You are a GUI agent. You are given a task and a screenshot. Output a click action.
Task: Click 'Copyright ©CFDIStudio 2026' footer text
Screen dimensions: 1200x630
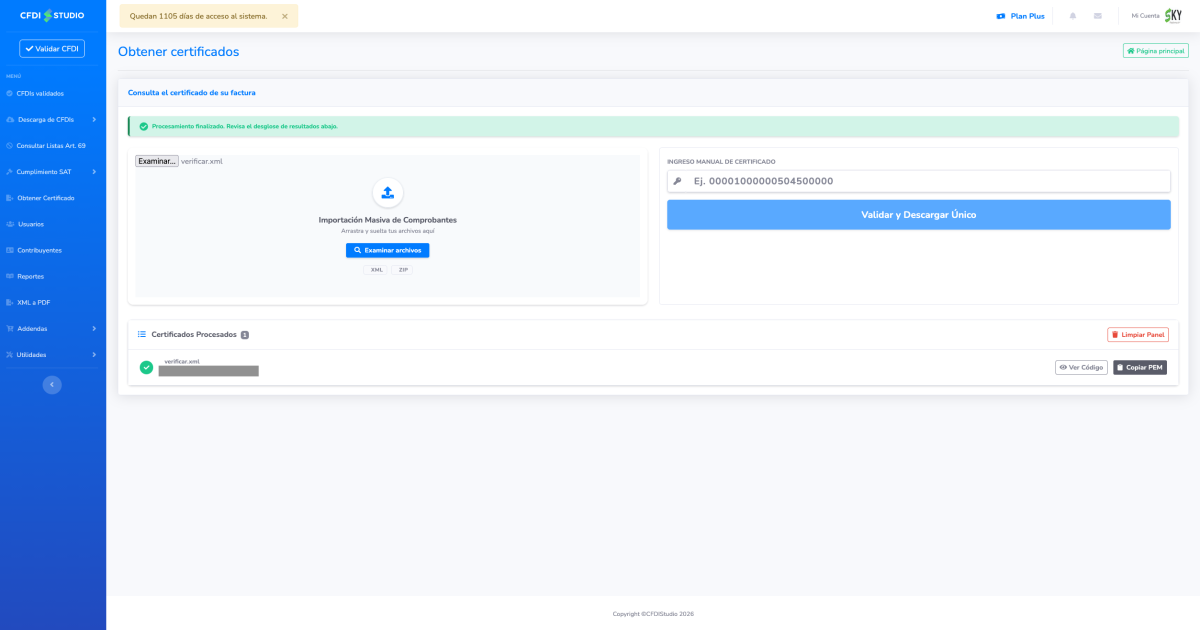tap(653, 614)
